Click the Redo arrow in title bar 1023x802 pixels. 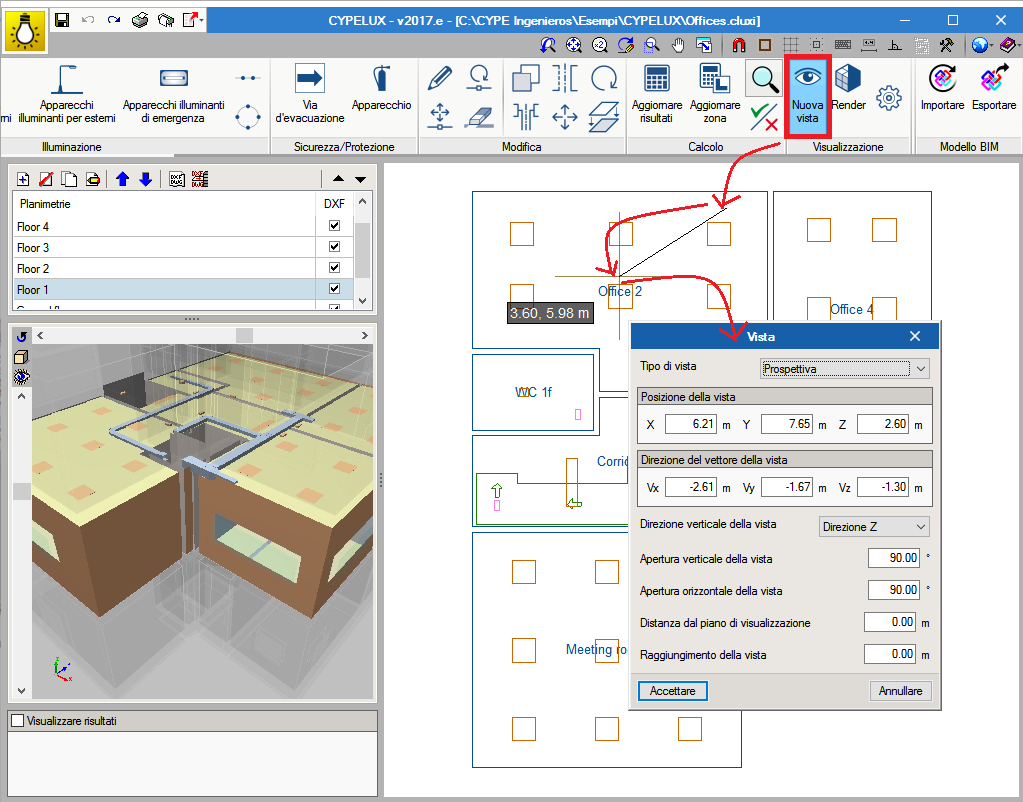click(114, 20)
